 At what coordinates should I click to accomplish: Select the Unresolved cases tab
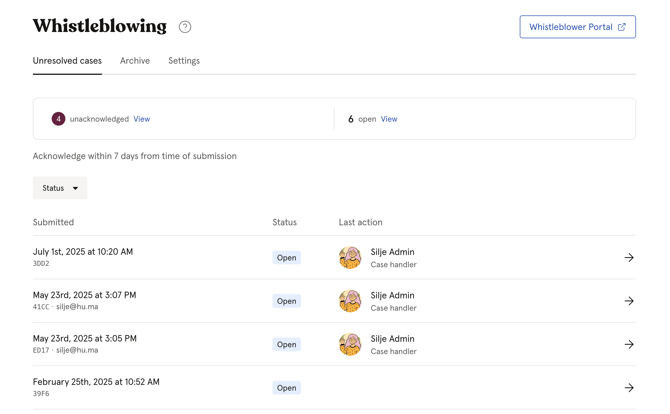pos(67,61)
